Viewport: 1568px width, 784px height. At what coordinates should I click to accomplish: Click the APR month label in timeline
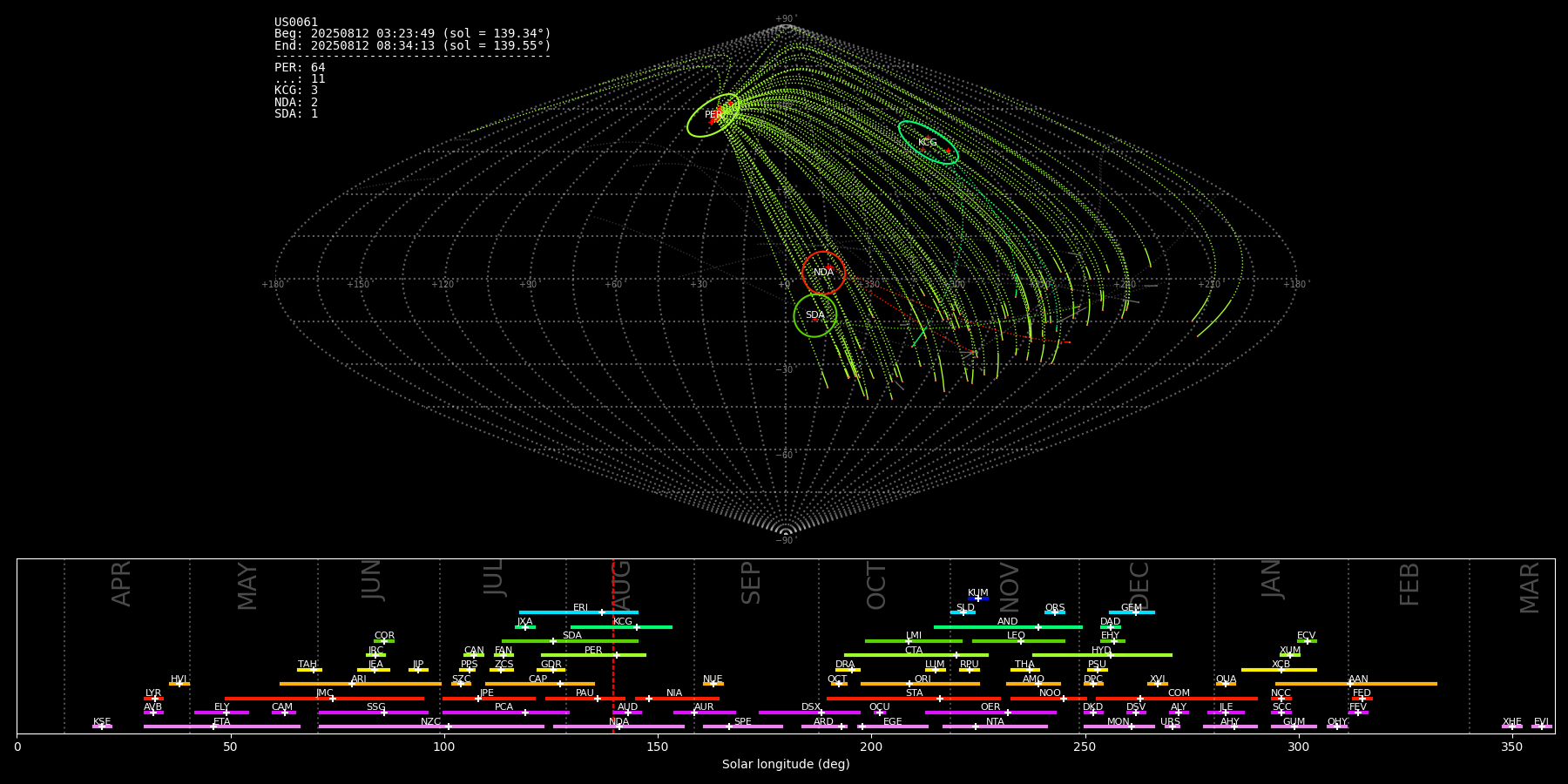(121, 584)
